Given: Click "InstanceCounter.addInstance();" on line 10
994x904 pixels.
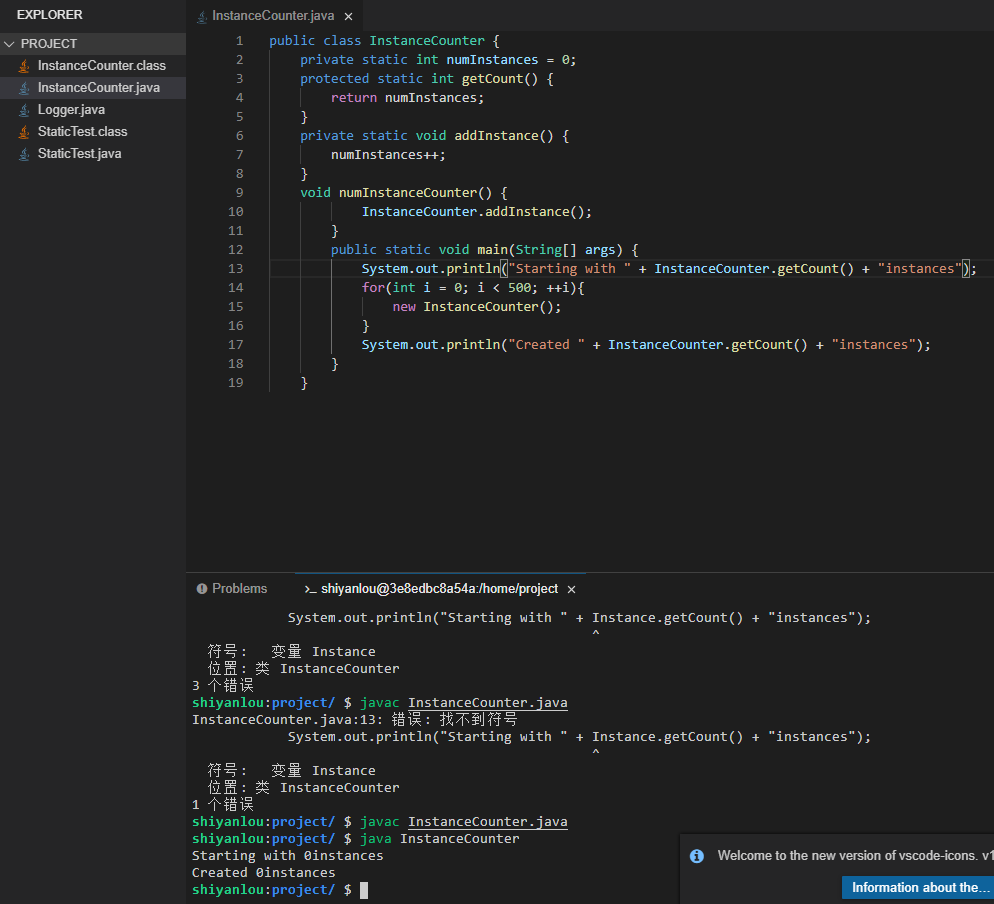Looking at the screenshot, I should pos(477,212).
